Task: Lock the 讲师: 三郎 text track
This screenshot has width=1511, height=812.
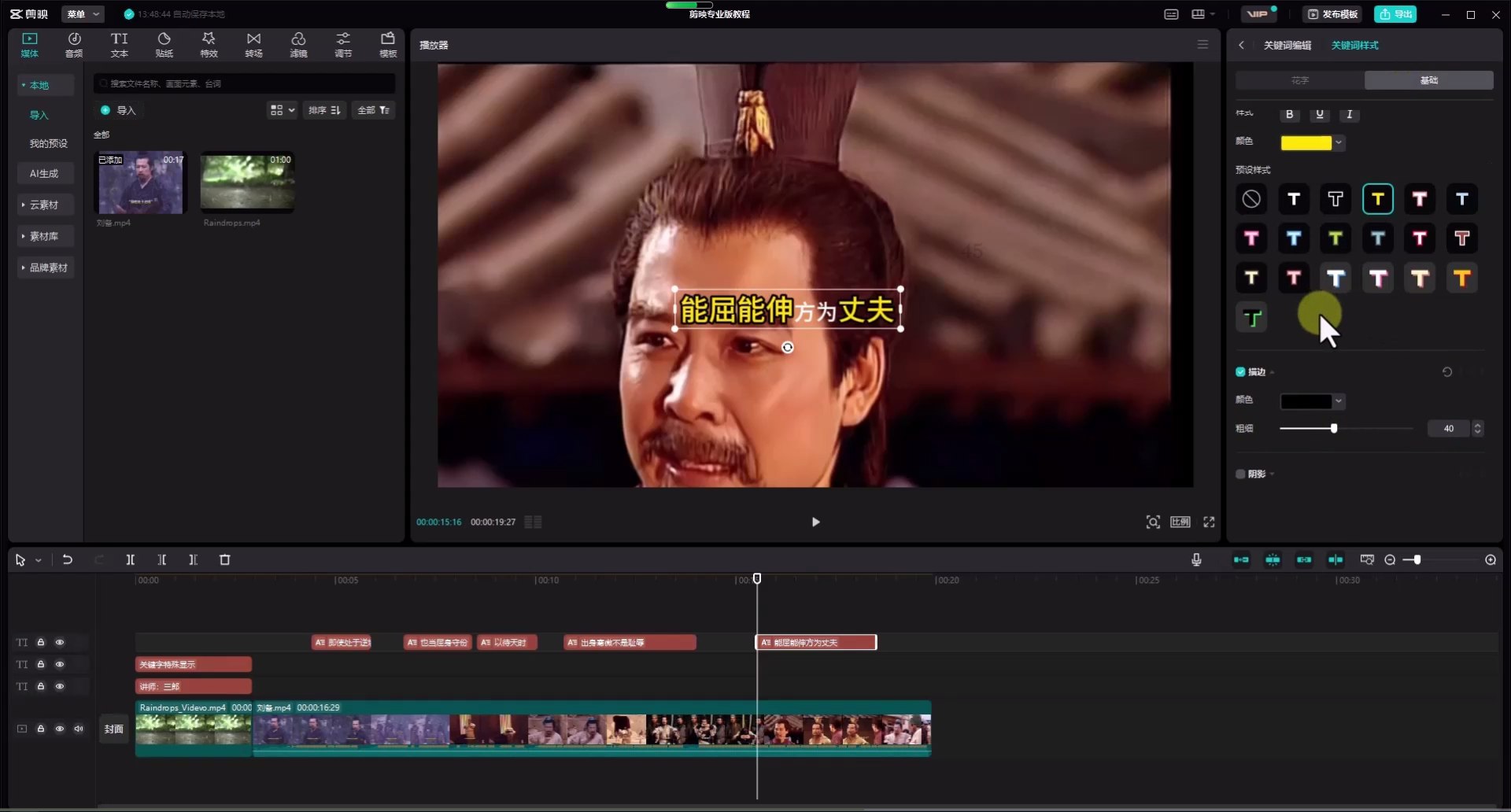Action: point(40,686)
